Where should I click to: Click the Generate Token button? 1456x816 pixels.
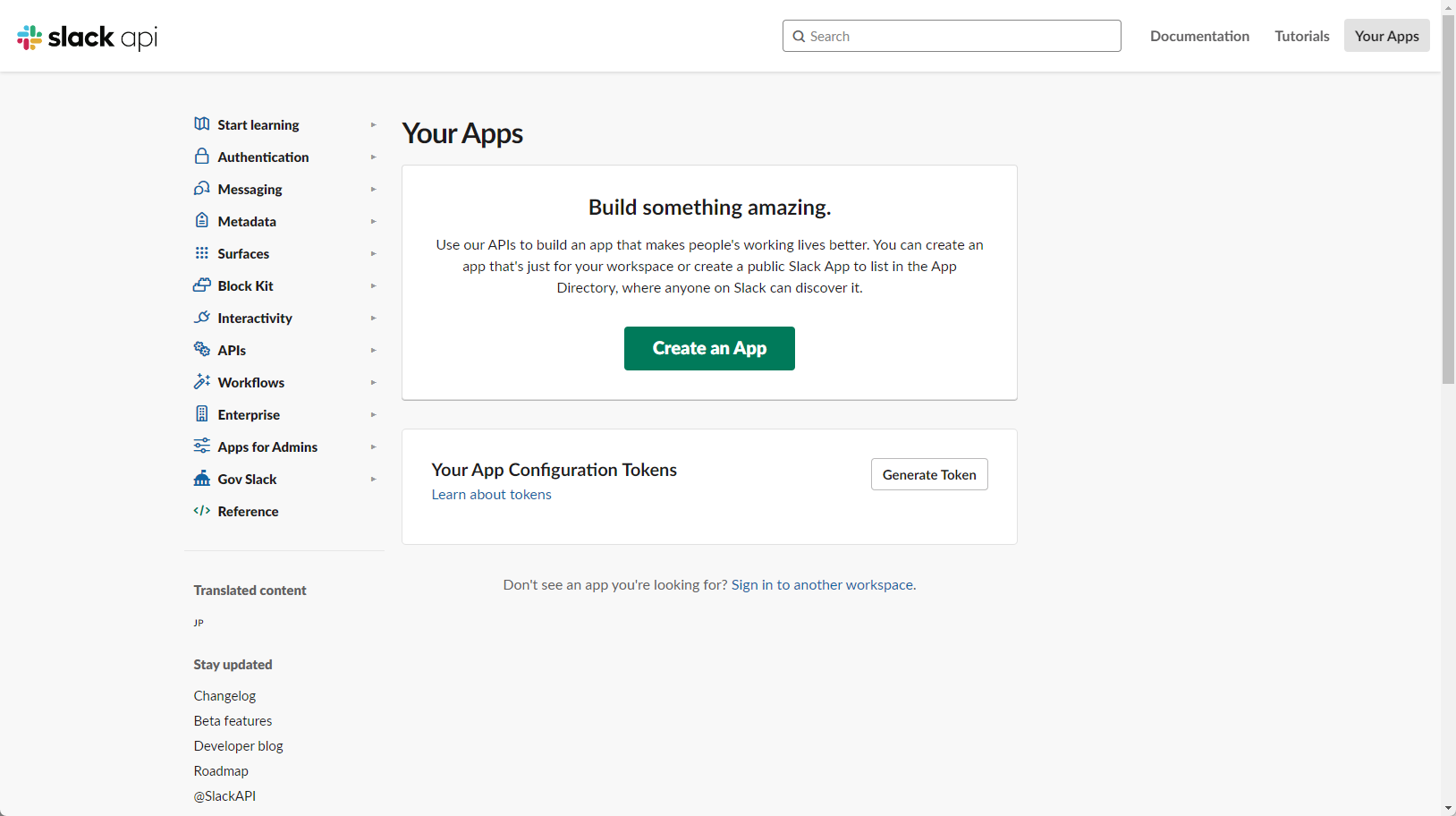tap(929, 474)
